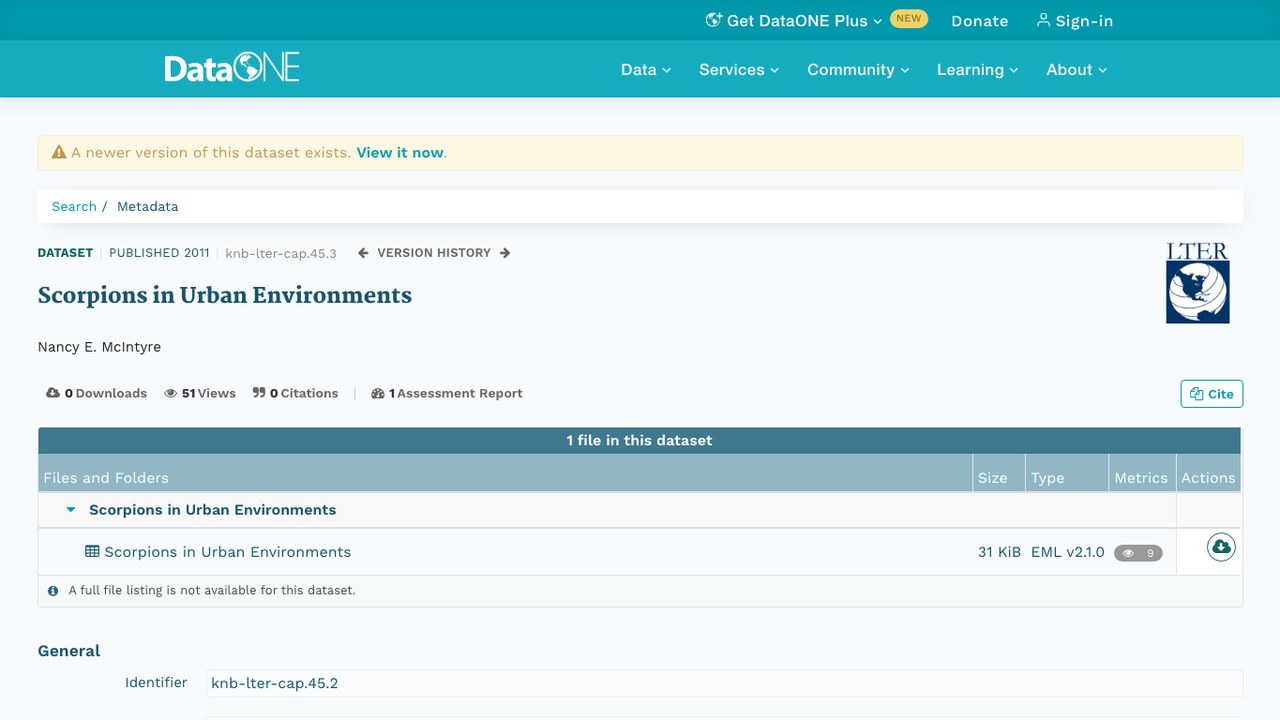1280x720 pixels.
Task: Open the Get DataONE Plus dropdown
Action: (x=794, y=20)
